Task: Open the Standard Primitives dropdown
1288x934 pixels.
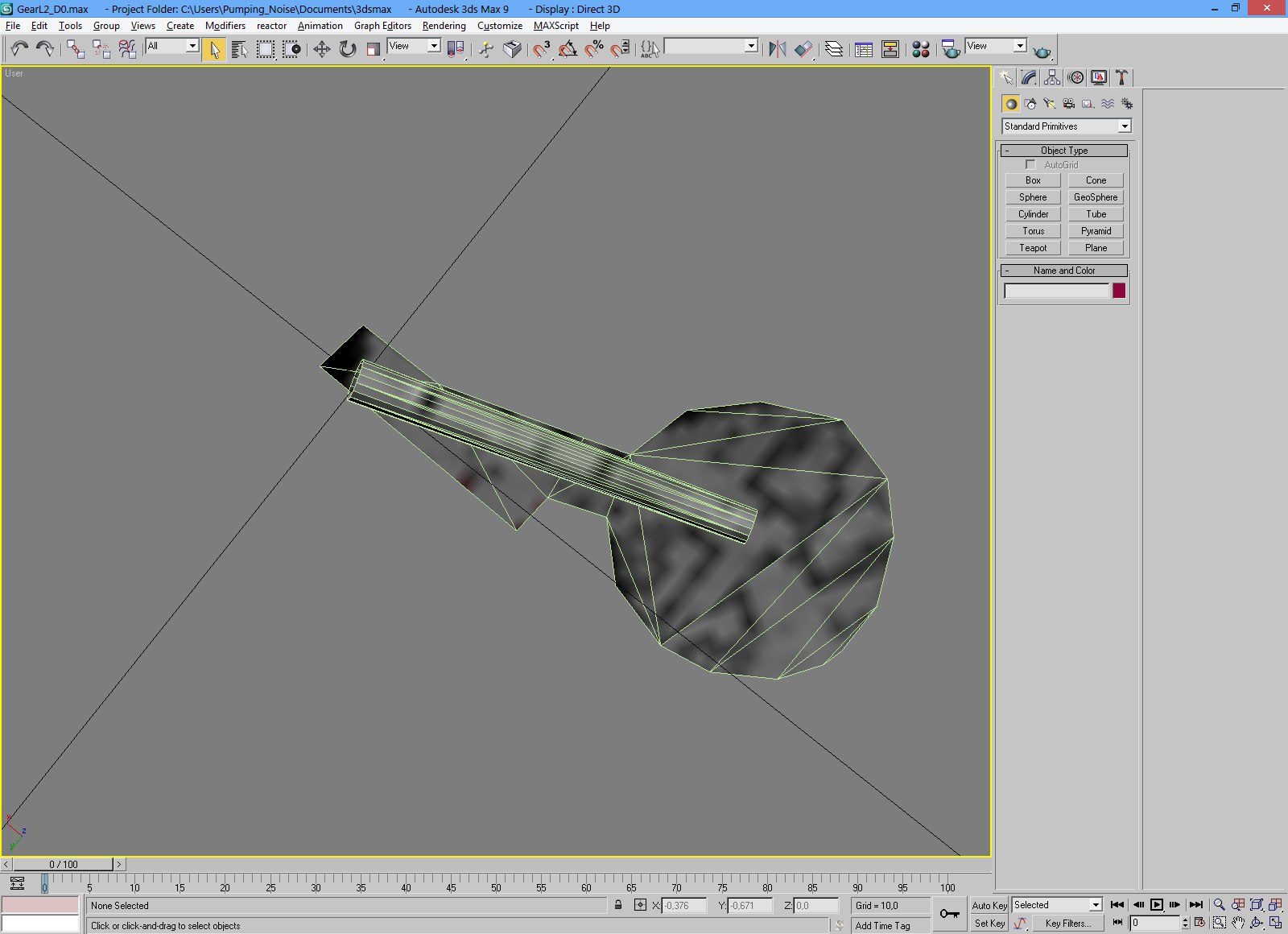Action: click(x=1066, y=126)
